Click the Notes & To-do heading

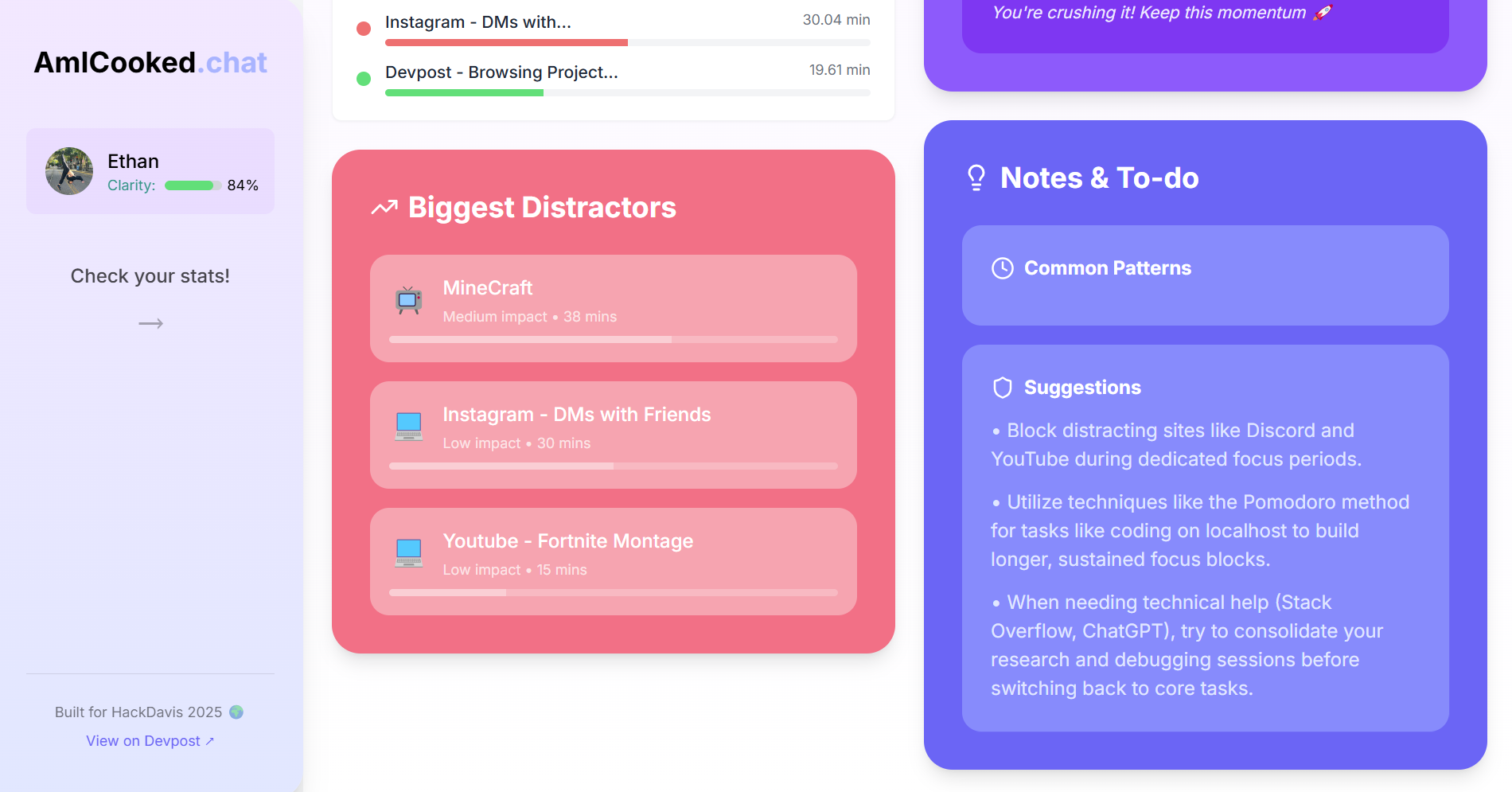tap(1100, 178)
